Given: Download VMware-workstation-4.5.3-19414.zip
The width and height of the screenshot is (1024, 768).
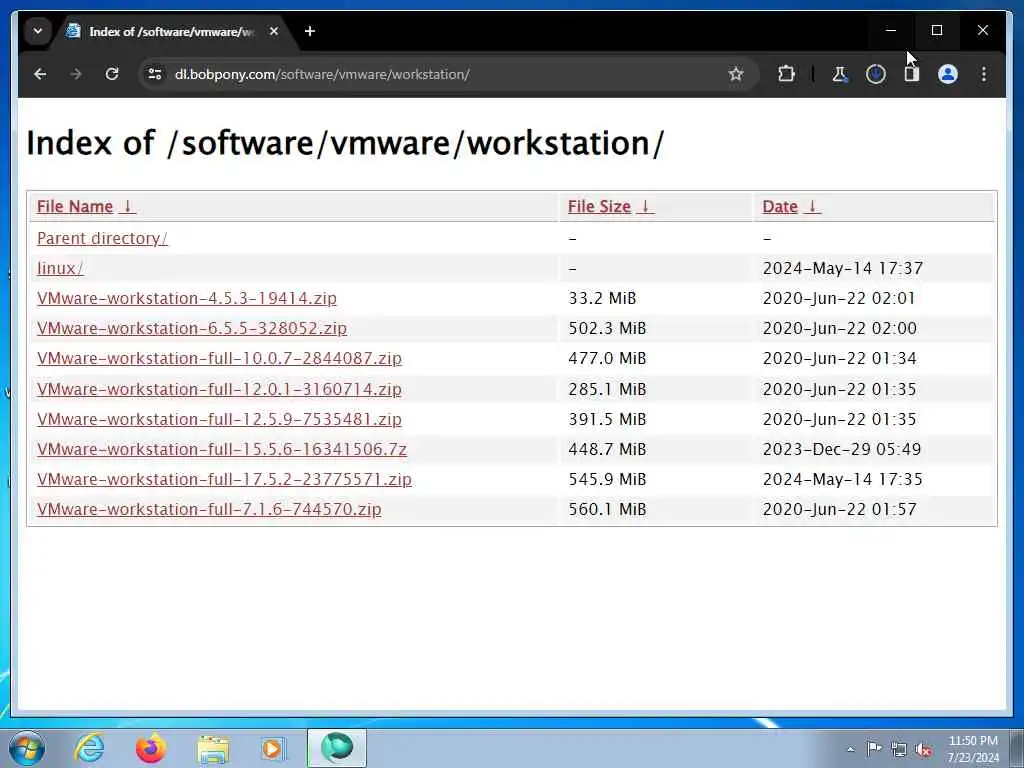Looking at the screenshot, I should coord(187,298).
